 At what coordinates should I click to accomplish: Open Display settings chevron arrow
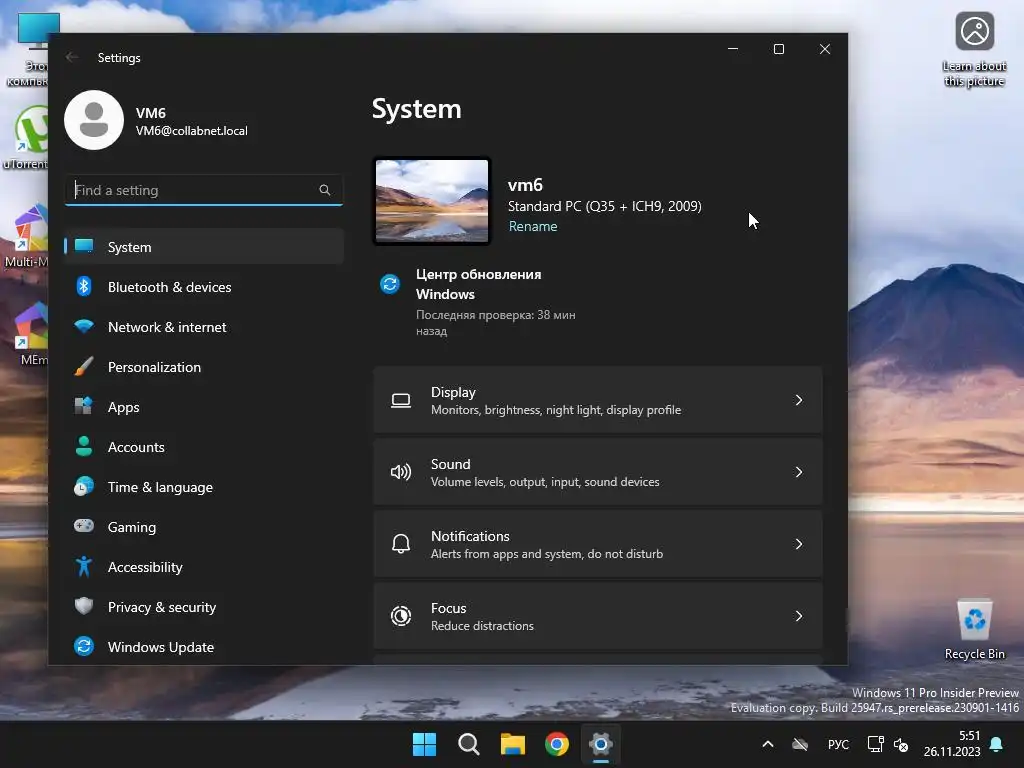(799, 400)
